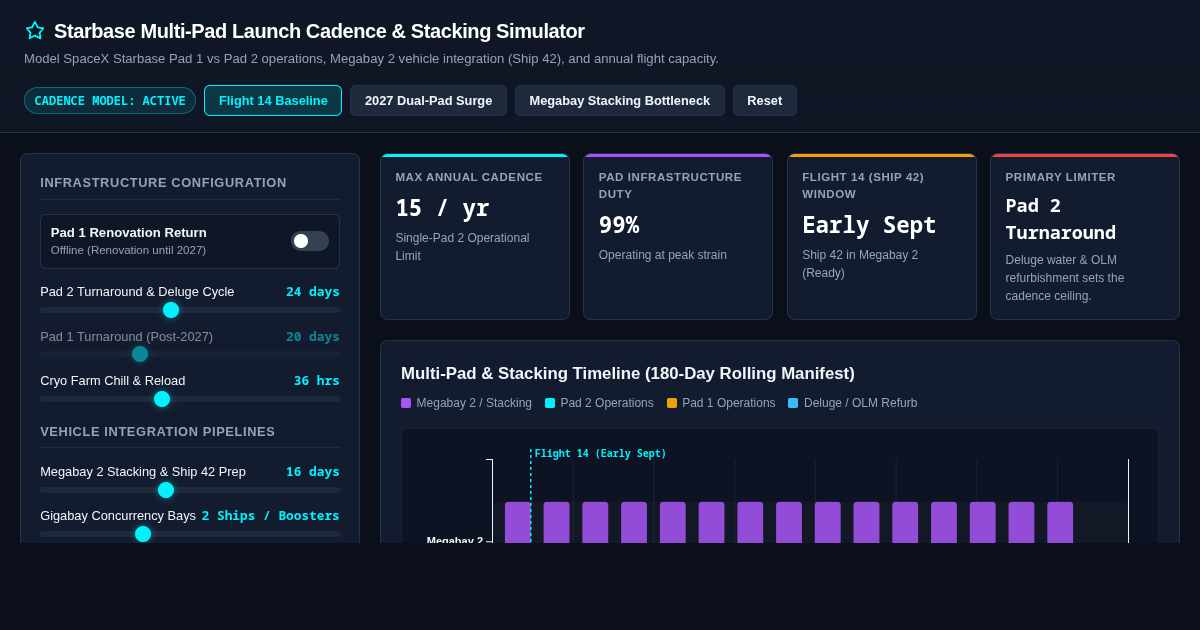The width and height of the screenshot is (1200, 630).
Task: Click the 36 hrs cryo reload value
Action: tap(317, 381)
